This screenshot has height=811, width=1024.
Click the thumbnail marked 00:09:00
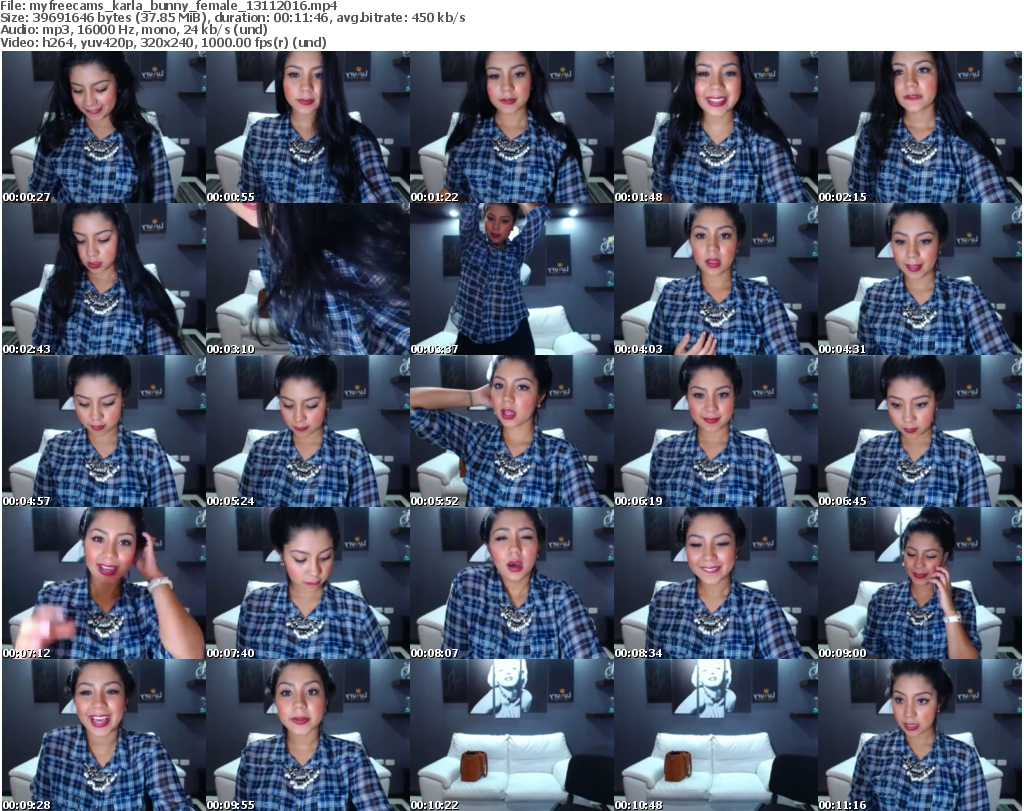pos(919,584)
